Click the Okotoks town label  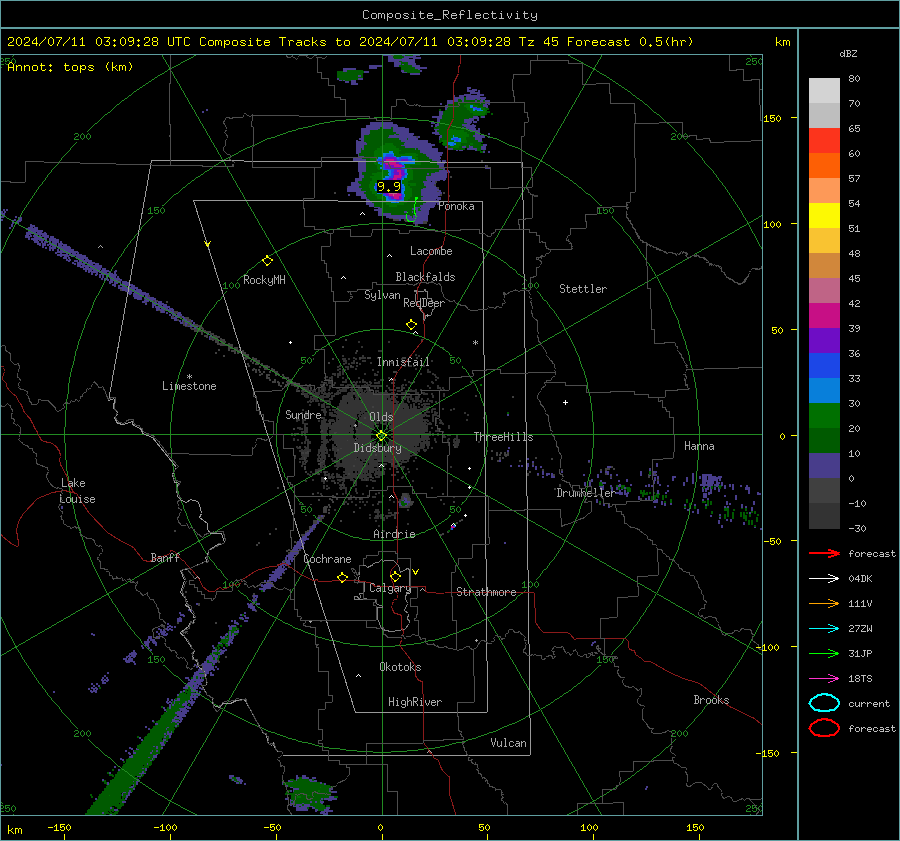pyautogui.click(x=400, y=667)
